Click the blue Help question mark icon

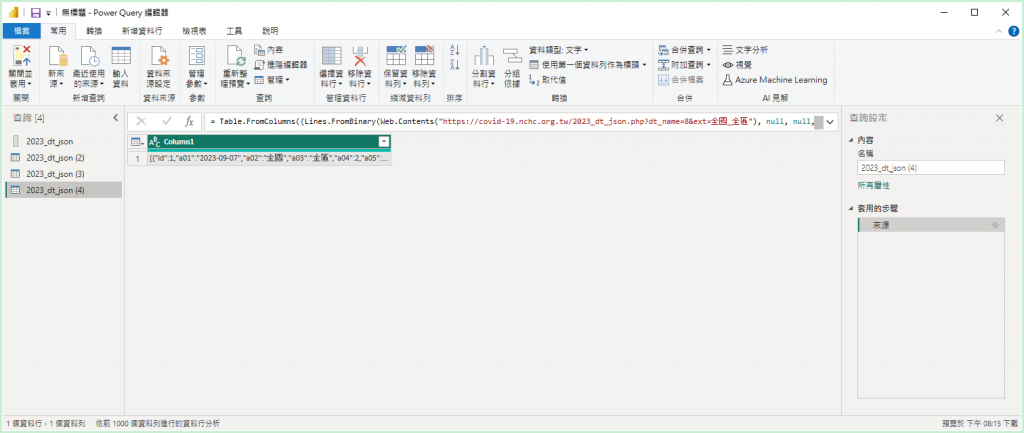(1013, 31)
